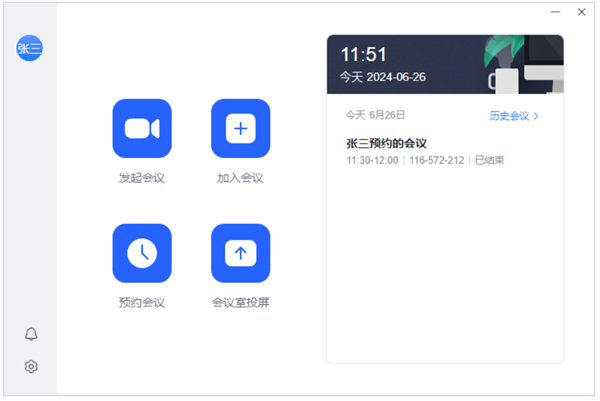600x401 pixels.
Task: Click the 已结束 meeting status
Action: coord(489,160)
